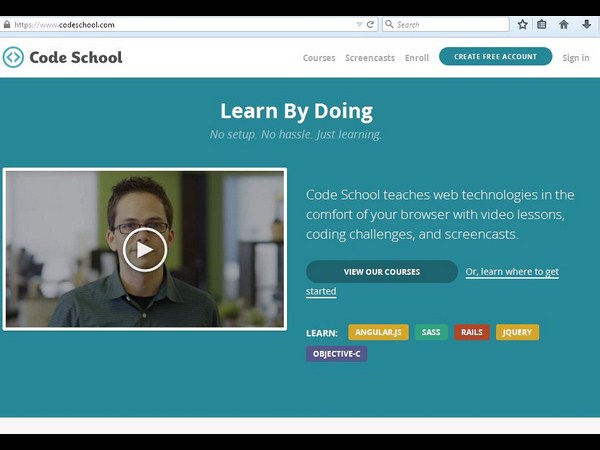Click the Code School logo icon
This screenshot has width=600, height=450.
point(13,57)
